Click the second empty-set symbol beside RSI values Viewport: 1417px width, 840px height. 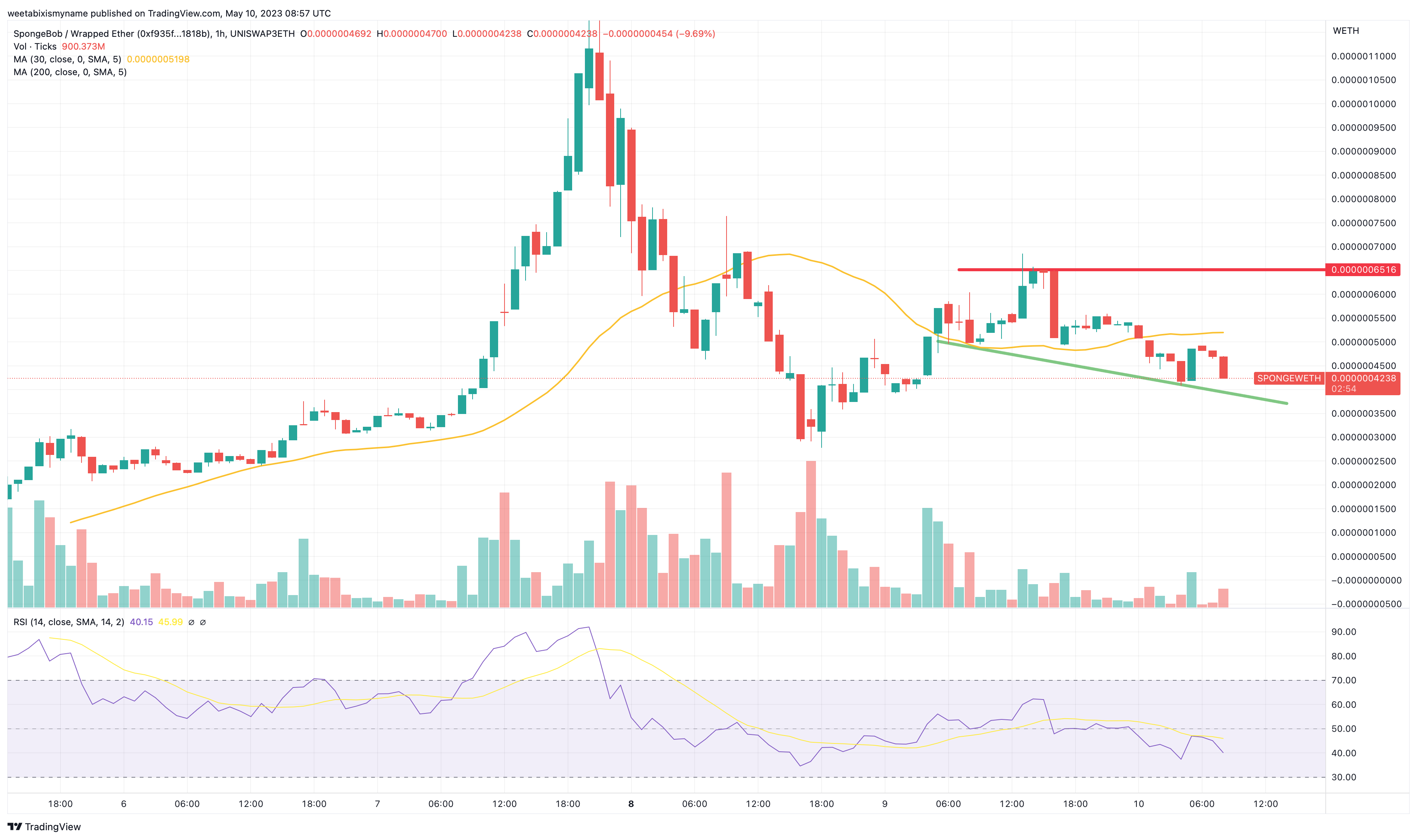click(x=202, y=622)
